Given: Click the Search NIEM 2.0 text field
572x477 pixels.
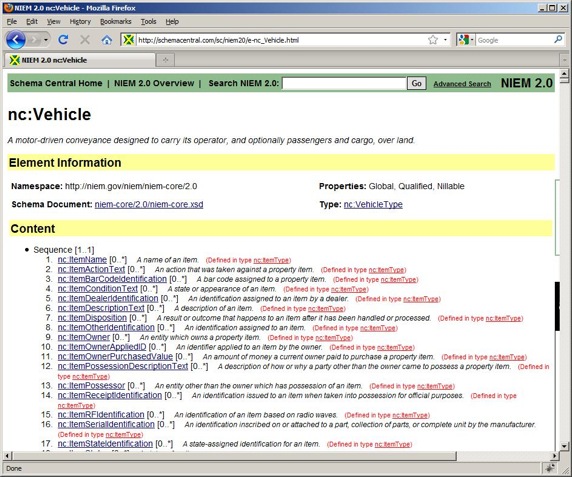Looking at the screenshot, I should 344,84.
